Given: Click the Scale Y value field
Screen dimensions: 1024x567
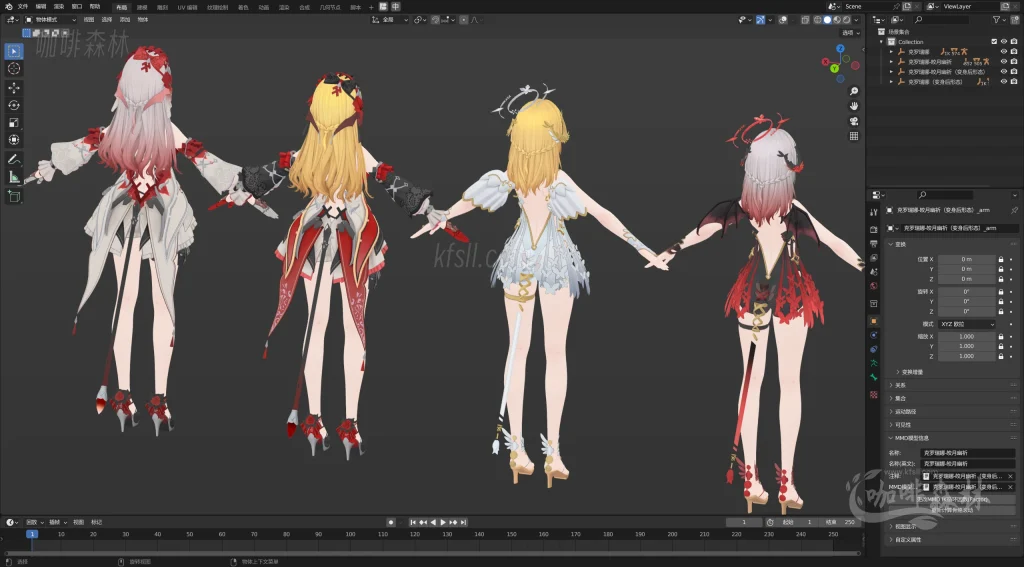Looking at the screenshot, I should [967, 346].
